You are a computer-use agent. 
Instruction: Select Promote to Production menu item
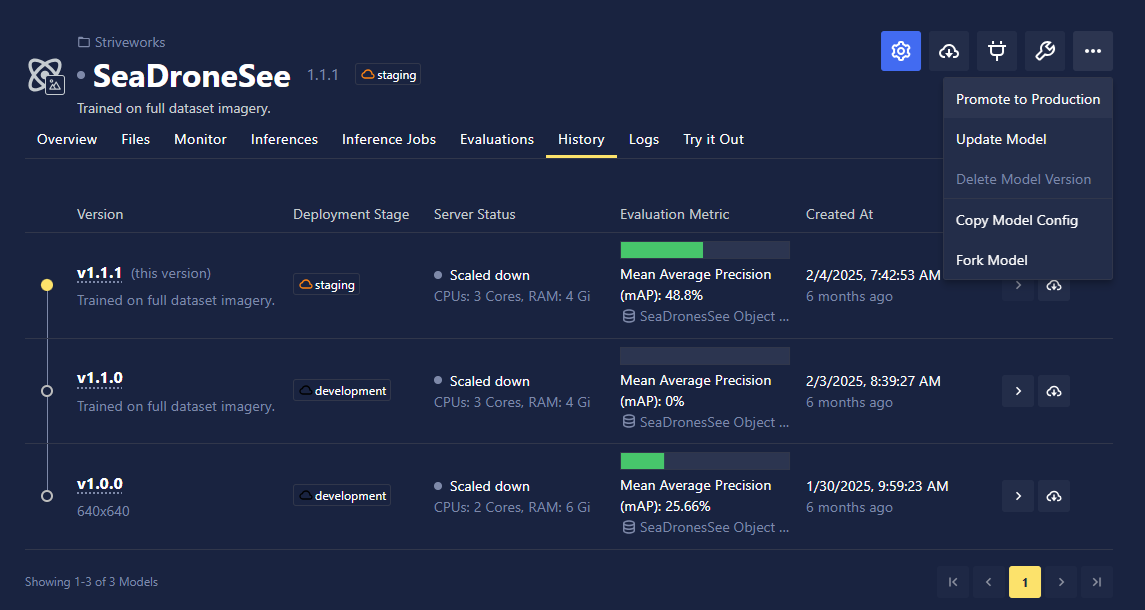(x=1027, y=99)
